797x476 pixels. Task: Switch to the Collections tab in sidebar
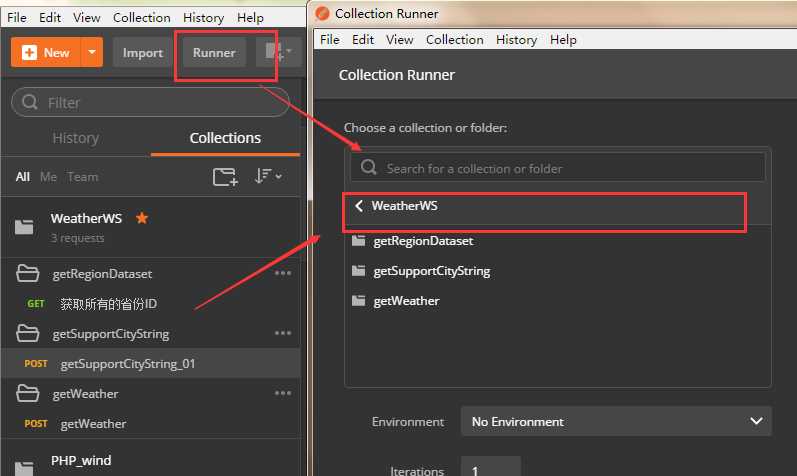[x=225, y=138]
